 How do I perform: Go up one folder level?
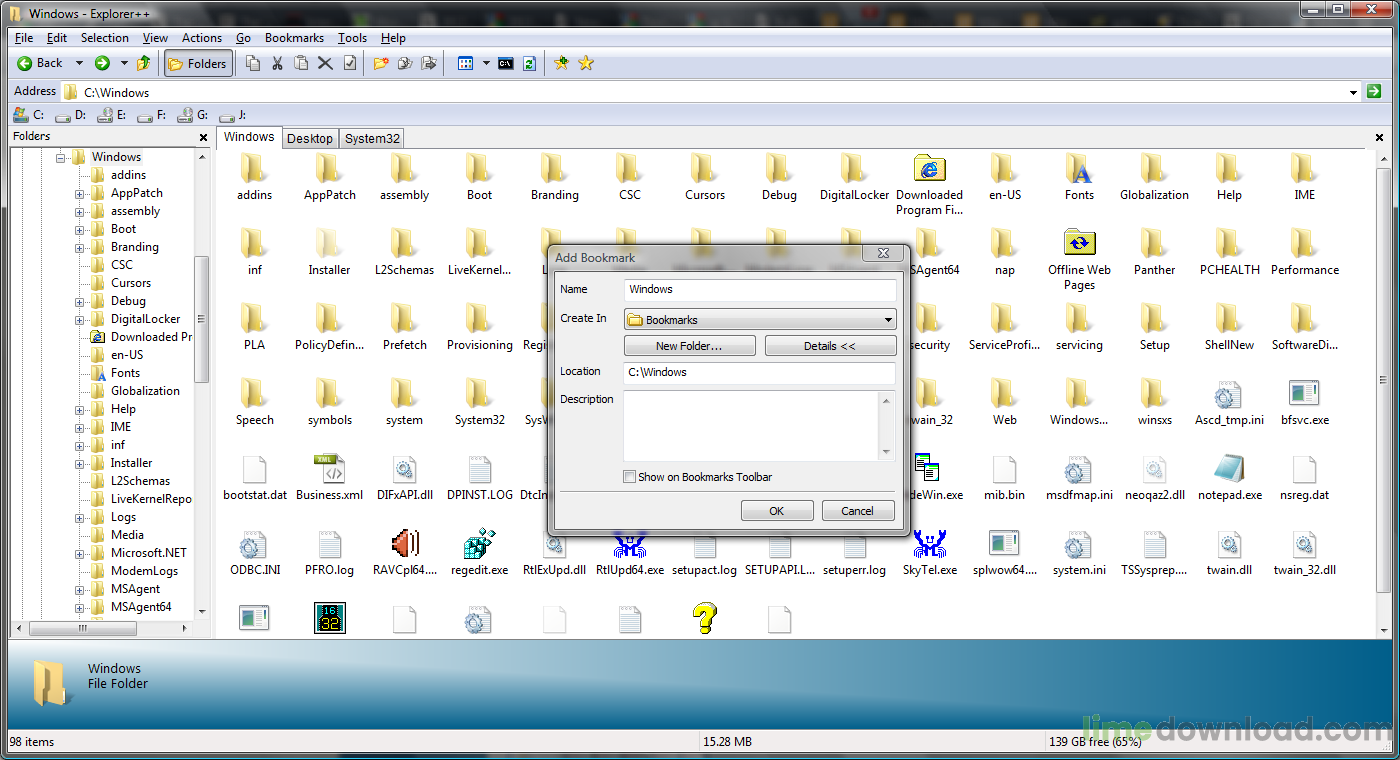pos(144,63)
